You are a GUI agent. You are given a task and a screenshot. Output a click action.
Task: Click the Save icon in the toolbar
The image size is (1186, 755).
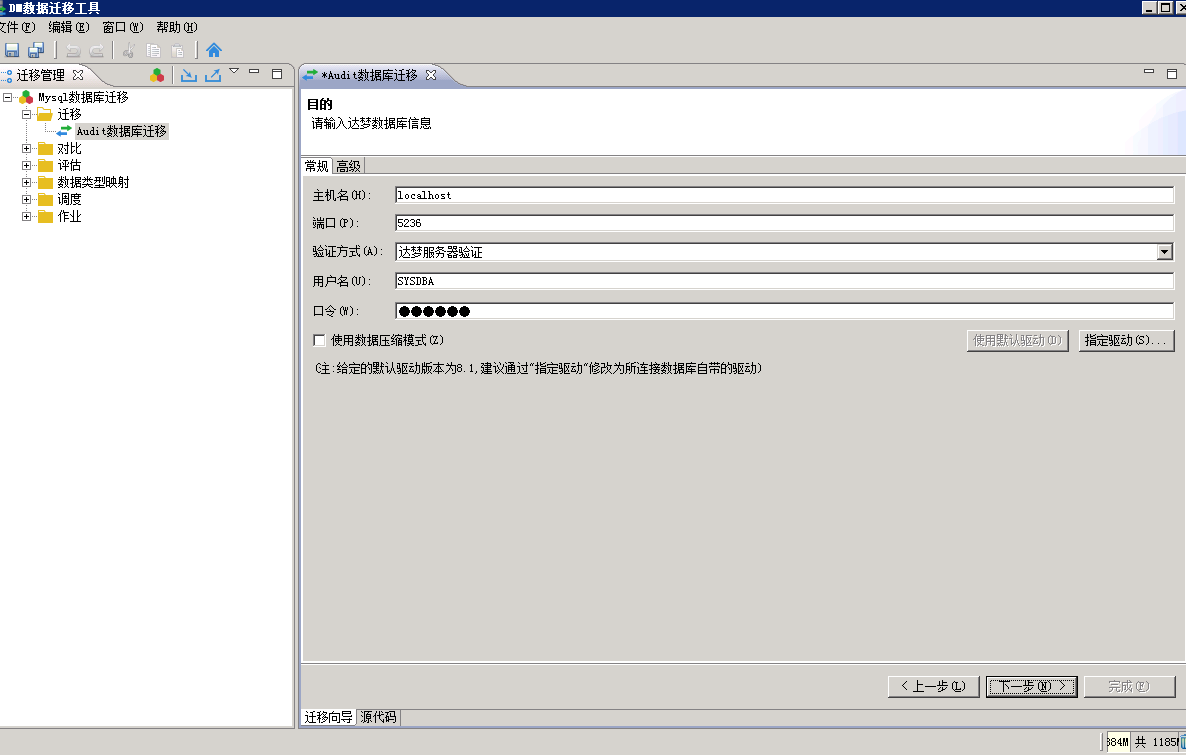tap(12, 50)
